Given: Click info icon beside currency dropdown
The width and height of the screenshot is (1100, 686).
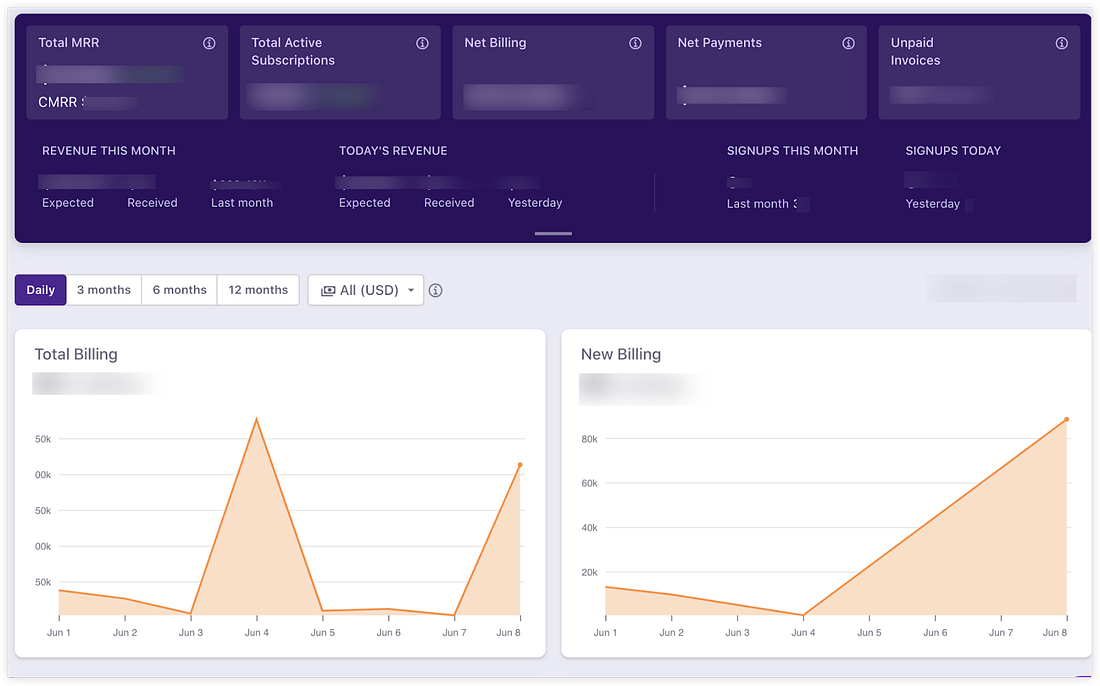Looking at the screenshot, I should (435, 291).
